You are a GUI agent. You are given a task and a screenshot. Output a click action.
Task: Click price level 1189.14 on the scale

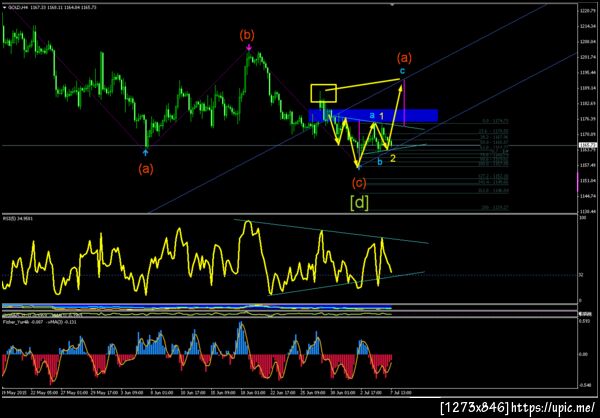click(587, 88)
